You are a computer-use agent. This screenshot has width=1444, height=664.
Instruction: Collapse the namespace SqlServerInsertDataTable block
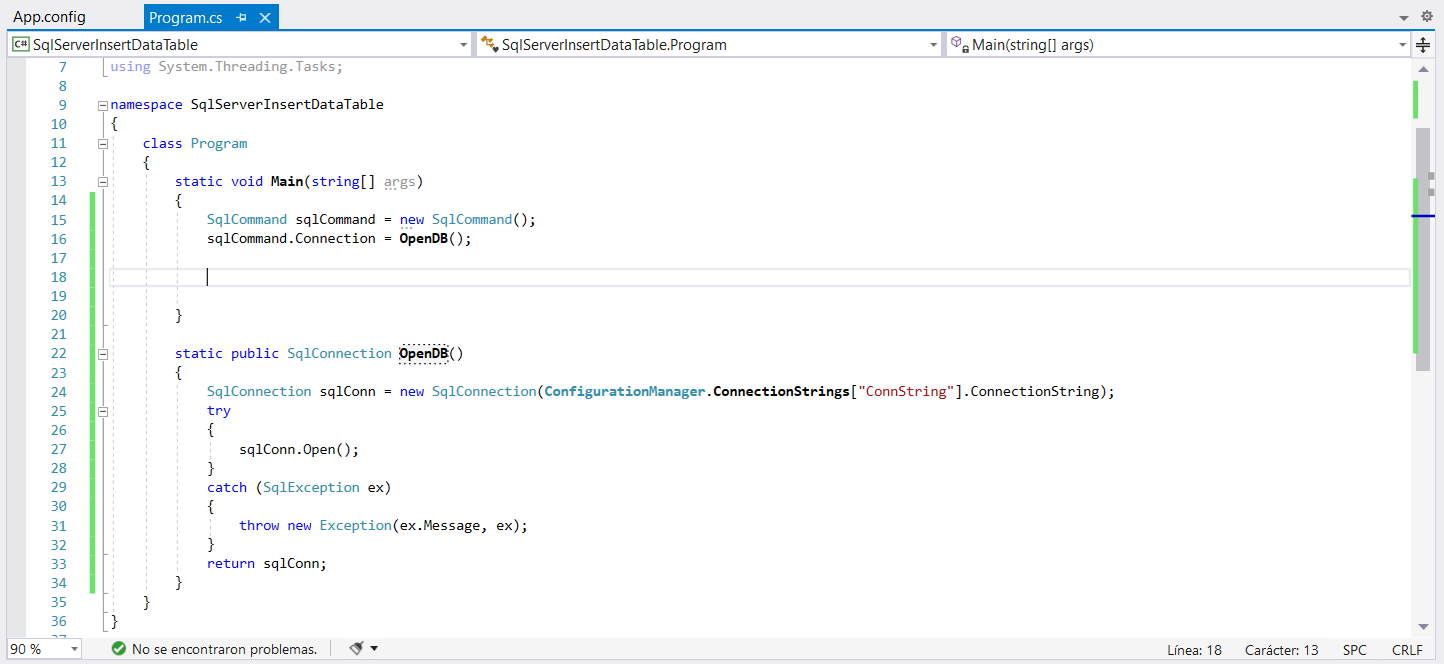pos(102,105)
